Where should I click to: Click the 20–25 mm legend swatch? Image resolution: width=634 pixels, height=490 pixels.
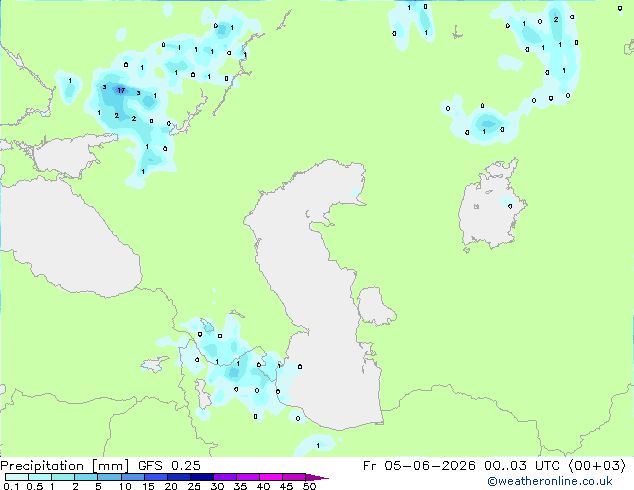click(x=178, y=477)
